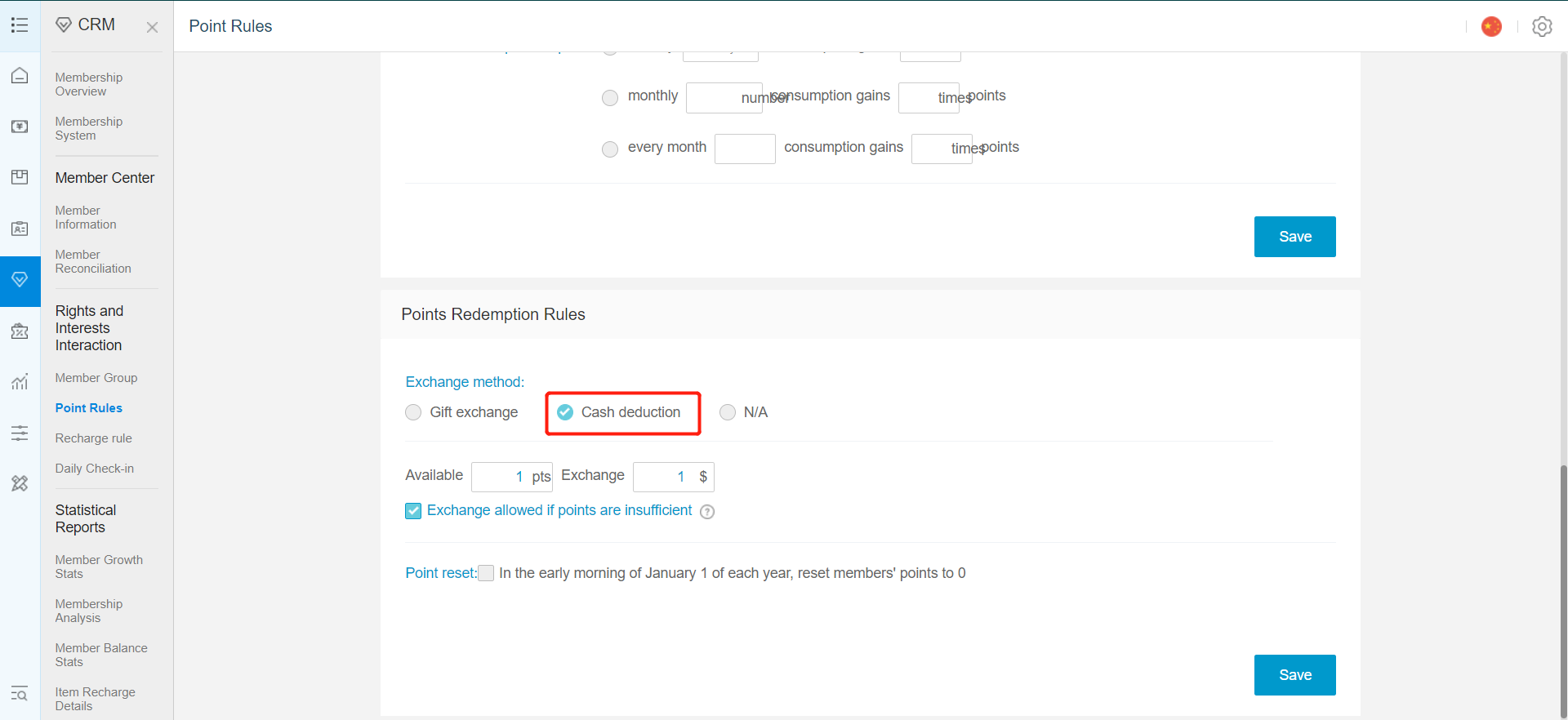The height and width of the screenshot is (720, 1568).
Task: Open Membership Overview page
Action: click(89, 84)
